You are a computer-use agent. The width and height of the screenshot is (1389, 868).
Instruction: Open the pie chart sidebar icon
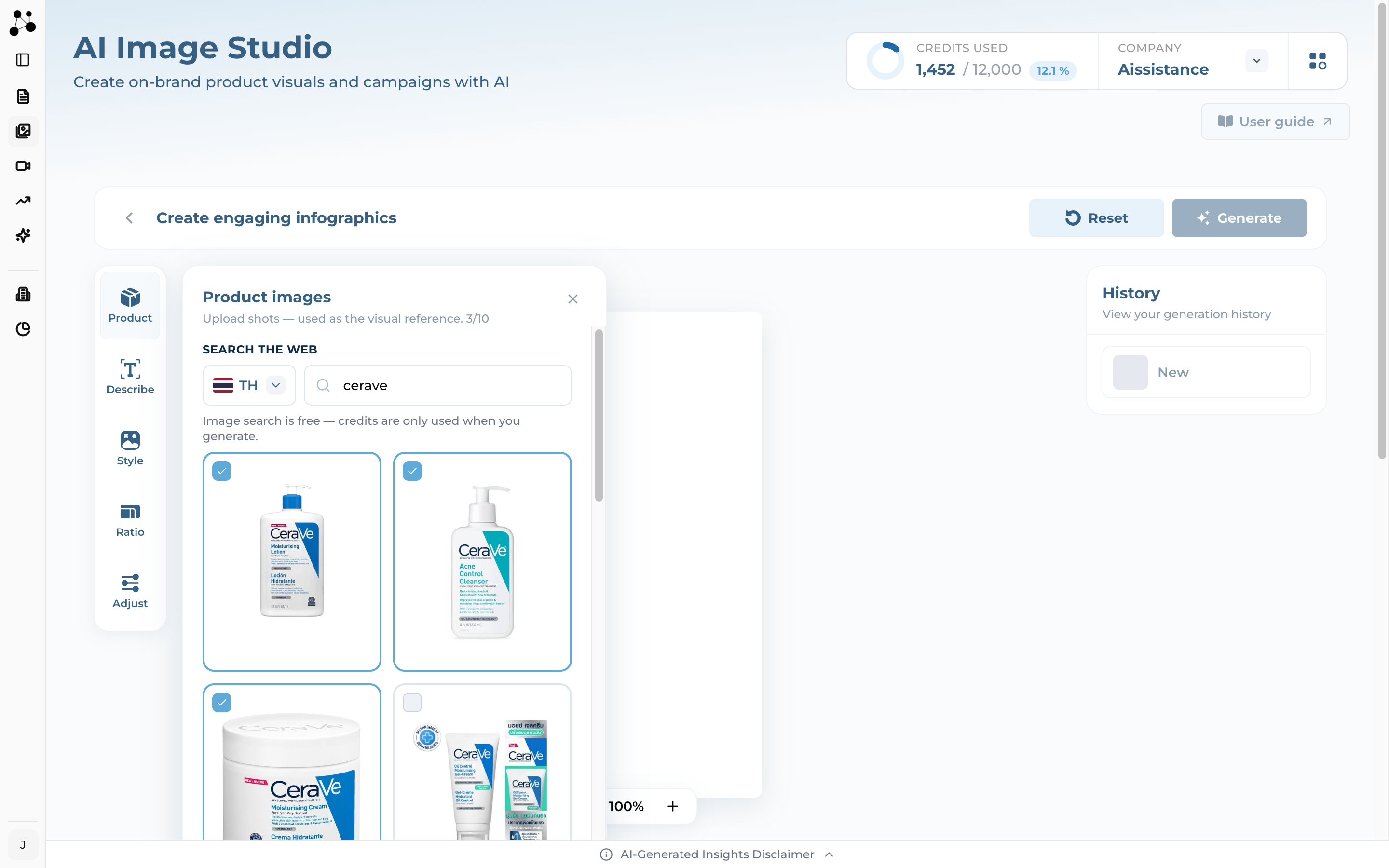(x=22, y=329)
